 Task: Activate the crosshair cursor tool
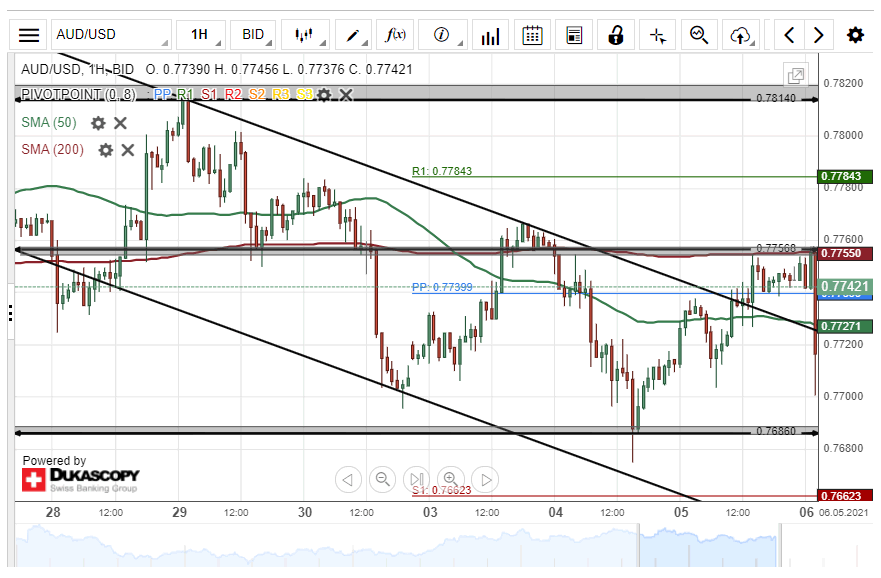click(657, 35)
